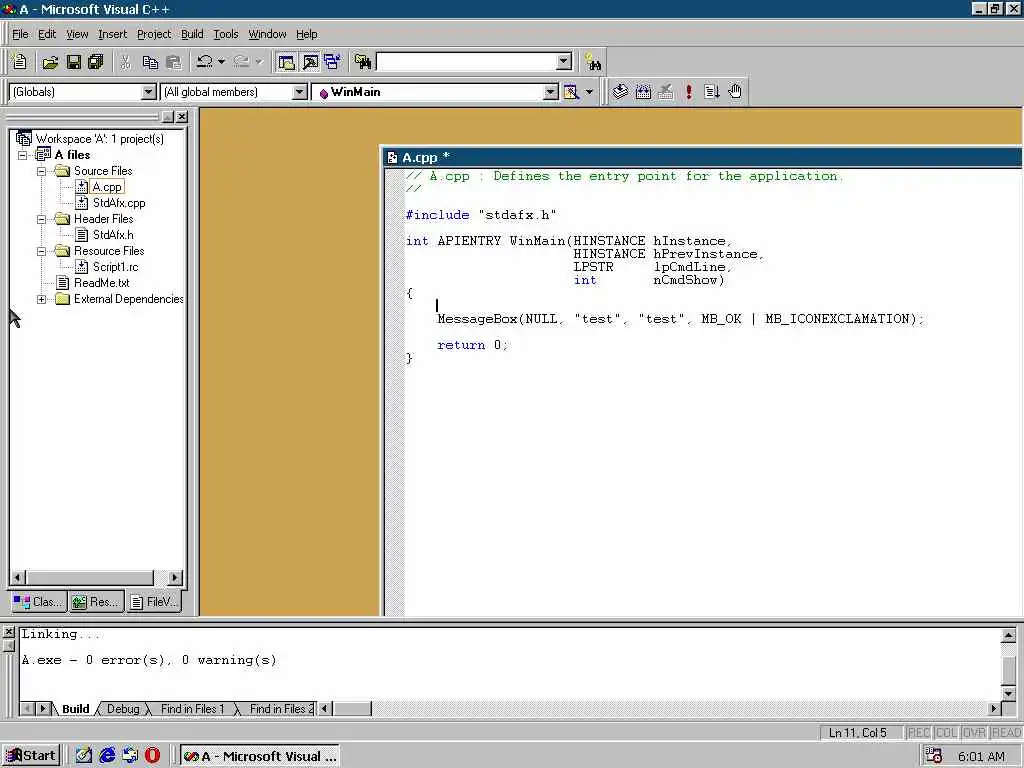Click the binoculars Search icon
The image size is (1024, 768).
tap(593, 62)
